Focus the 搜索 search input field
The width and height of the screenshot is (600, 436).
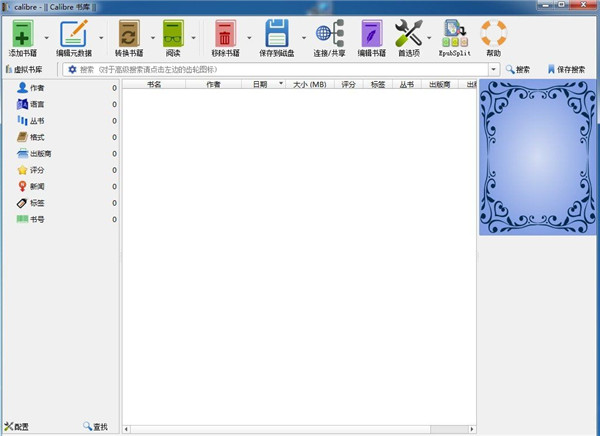click(283, 69)
